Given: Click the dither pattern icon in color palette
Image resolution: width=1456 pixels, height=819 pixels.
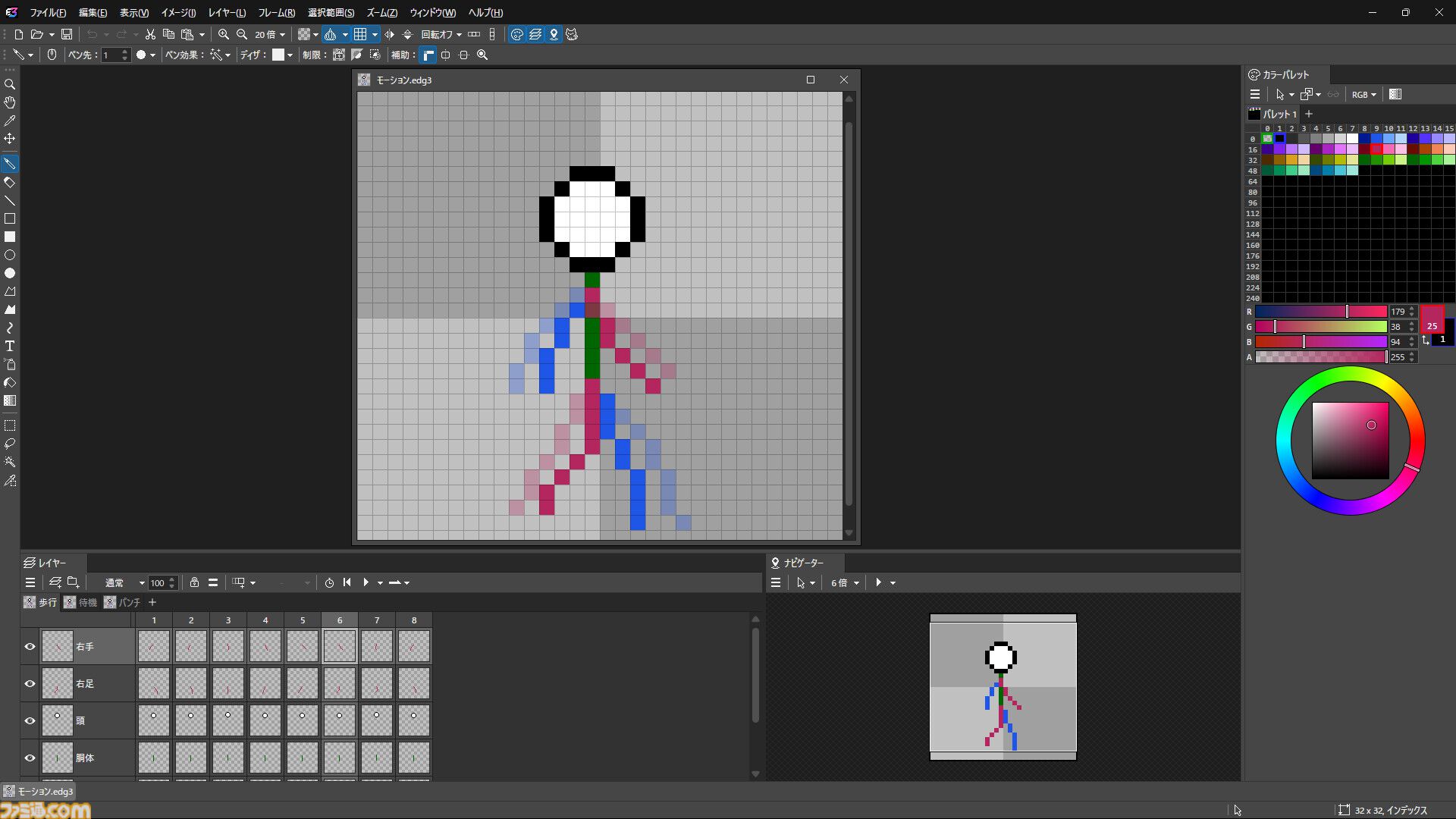Looking at the screenshot, I should tap(1395, 94).
